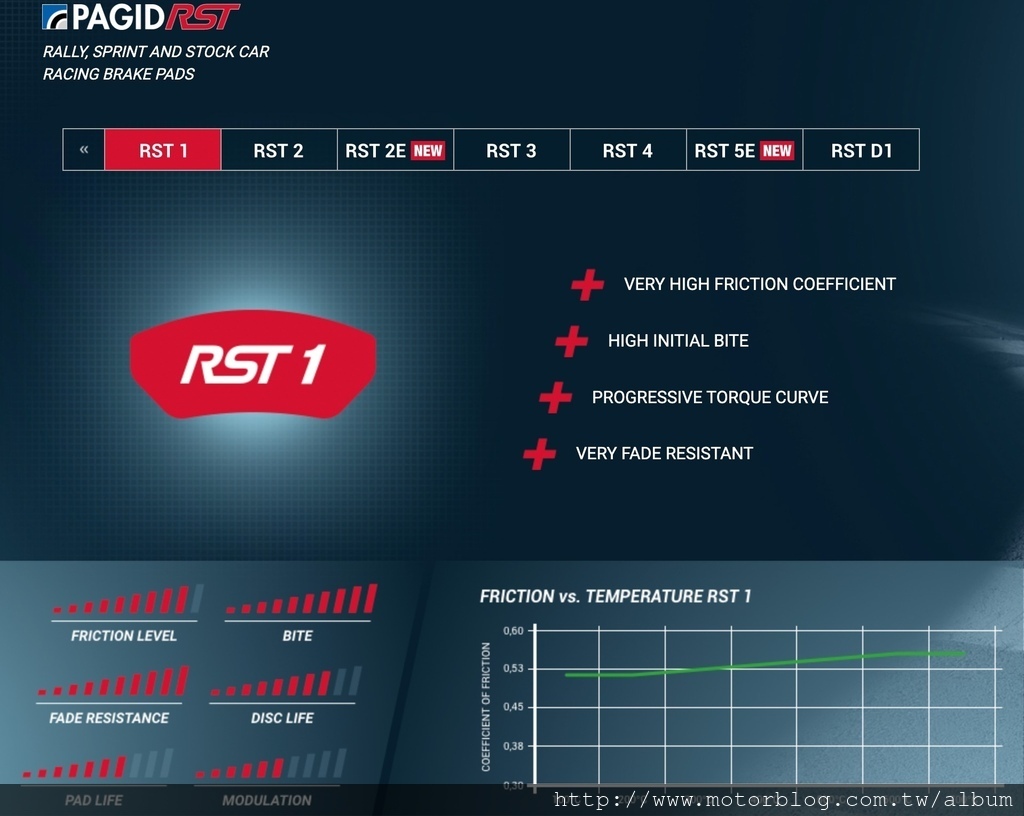Click plus icon beside Very Fade Resistant
1024x816 pixels.
[539, 454]
